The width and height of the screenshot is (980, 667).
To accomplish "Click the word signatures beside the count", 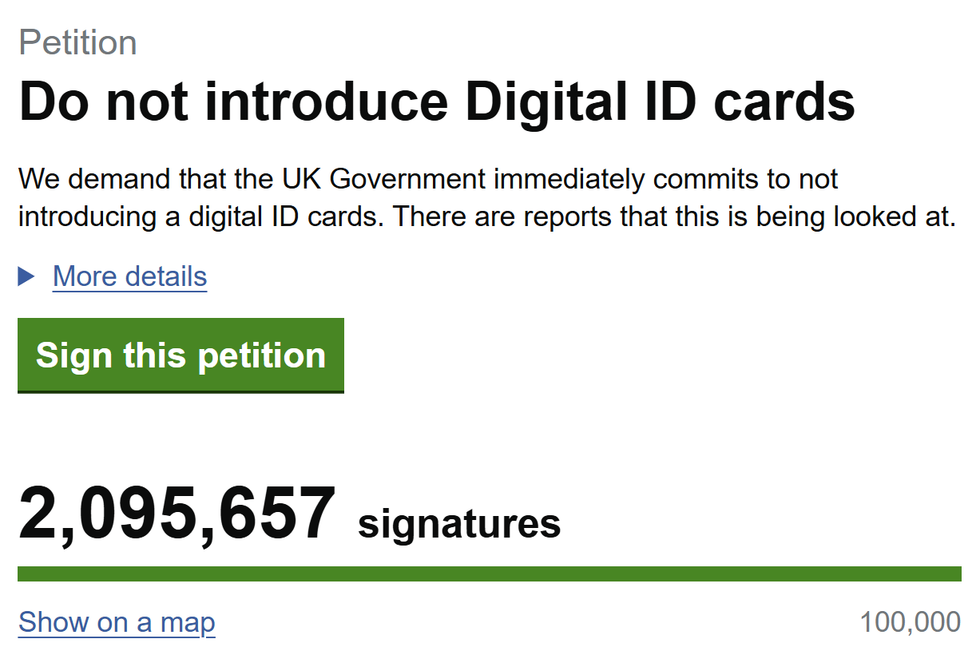I will click(459, 521).
